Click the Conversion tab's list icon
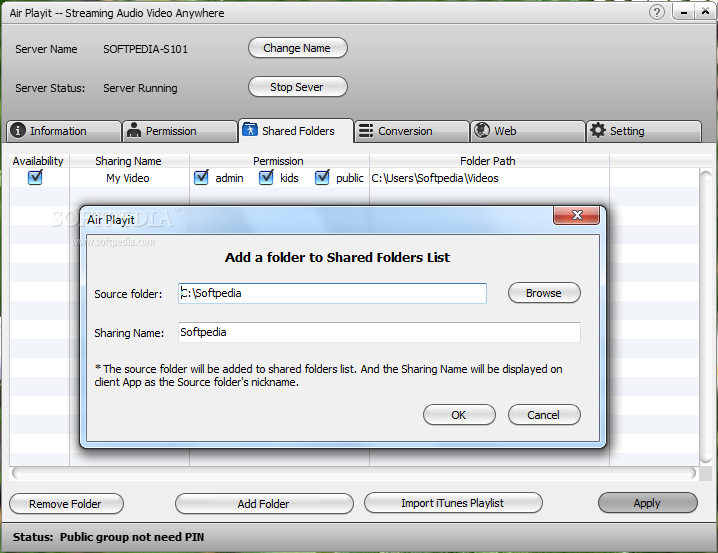 pyautogui.click(x=365, y=130)
